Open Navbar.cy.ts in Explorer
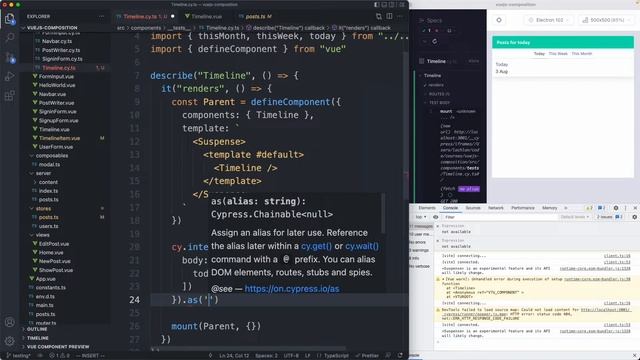The image size is (640, 360). click(57, 41)
